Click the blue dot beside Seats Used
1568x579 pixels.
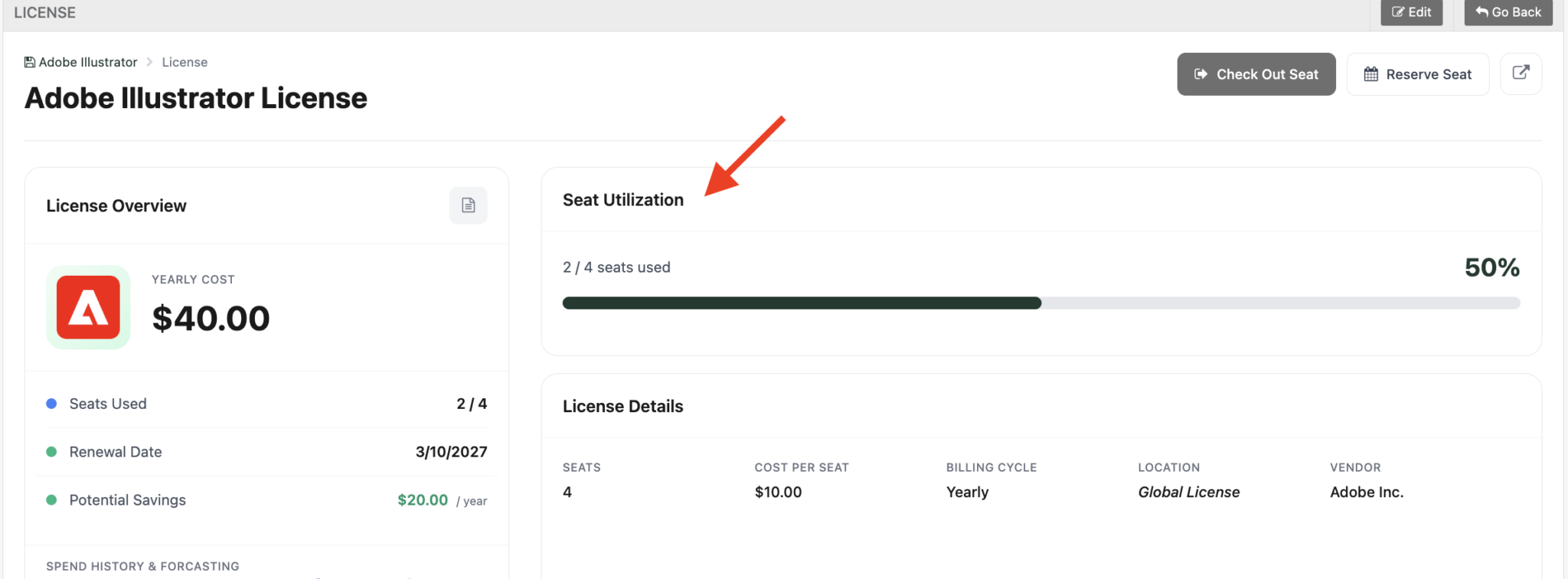pyautogui.click(x=51, y=404)
